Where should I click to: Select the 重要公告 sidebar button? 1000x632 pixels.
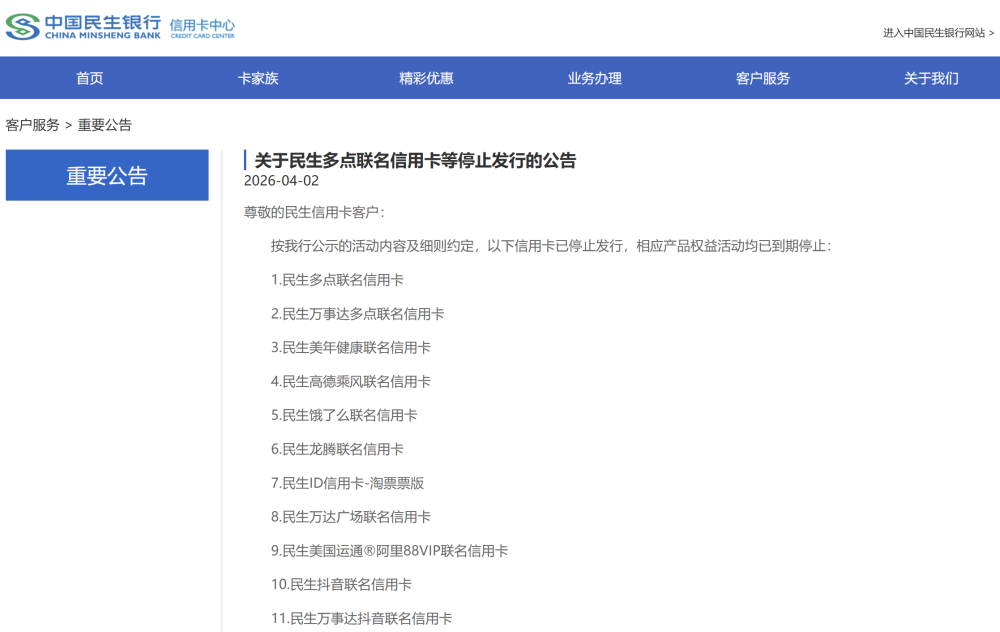(x=107, y=175)
